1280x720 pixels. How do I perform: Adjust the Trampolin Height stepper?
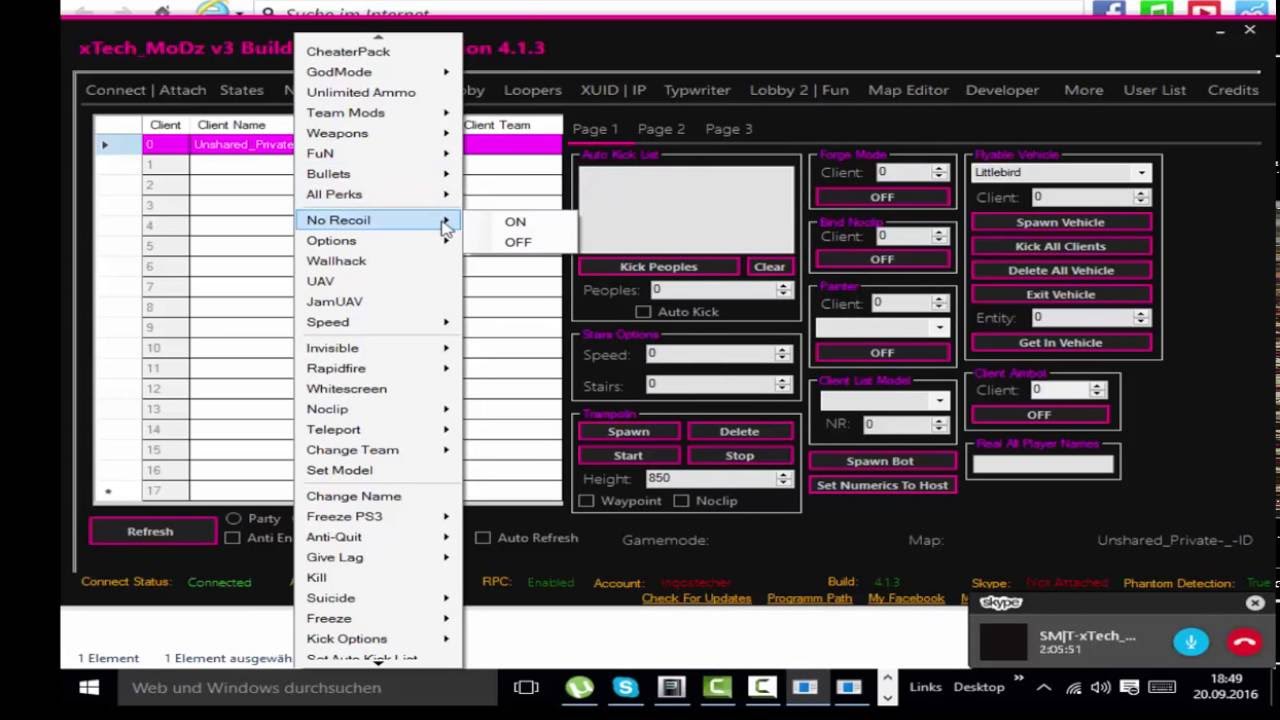[783, 479]
